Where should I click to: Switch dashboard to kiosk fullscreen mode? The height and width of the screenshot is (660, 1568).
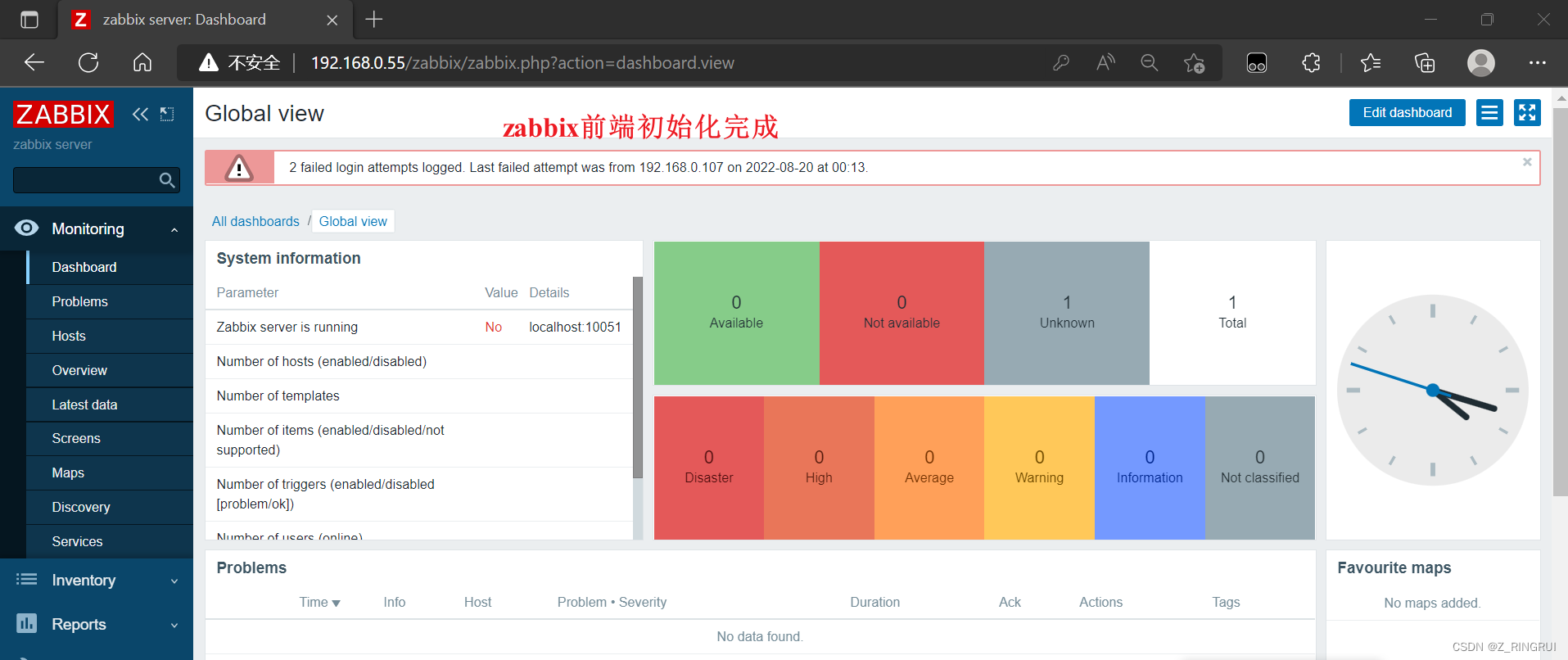pos(1527,113)
